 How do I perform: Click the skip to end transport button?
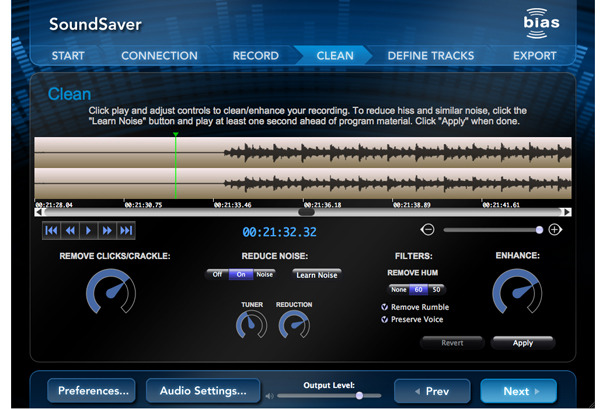tap(126, 231)
